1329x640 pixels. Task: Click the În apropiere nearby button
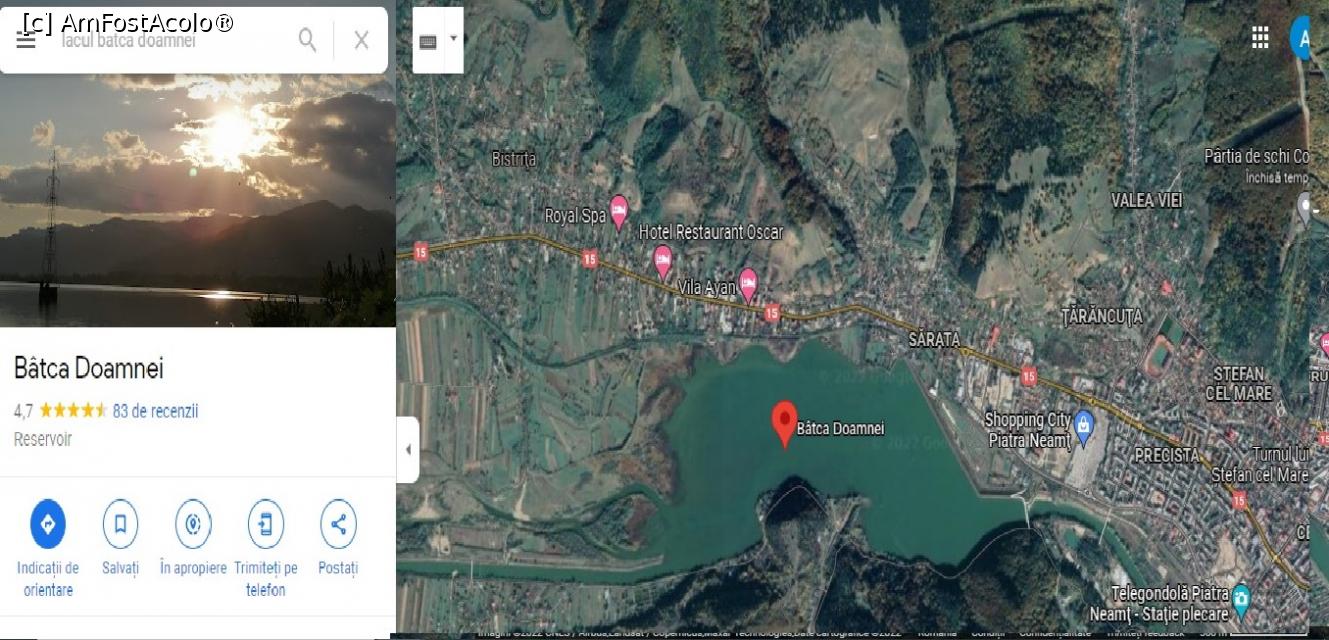coord(193,524)
